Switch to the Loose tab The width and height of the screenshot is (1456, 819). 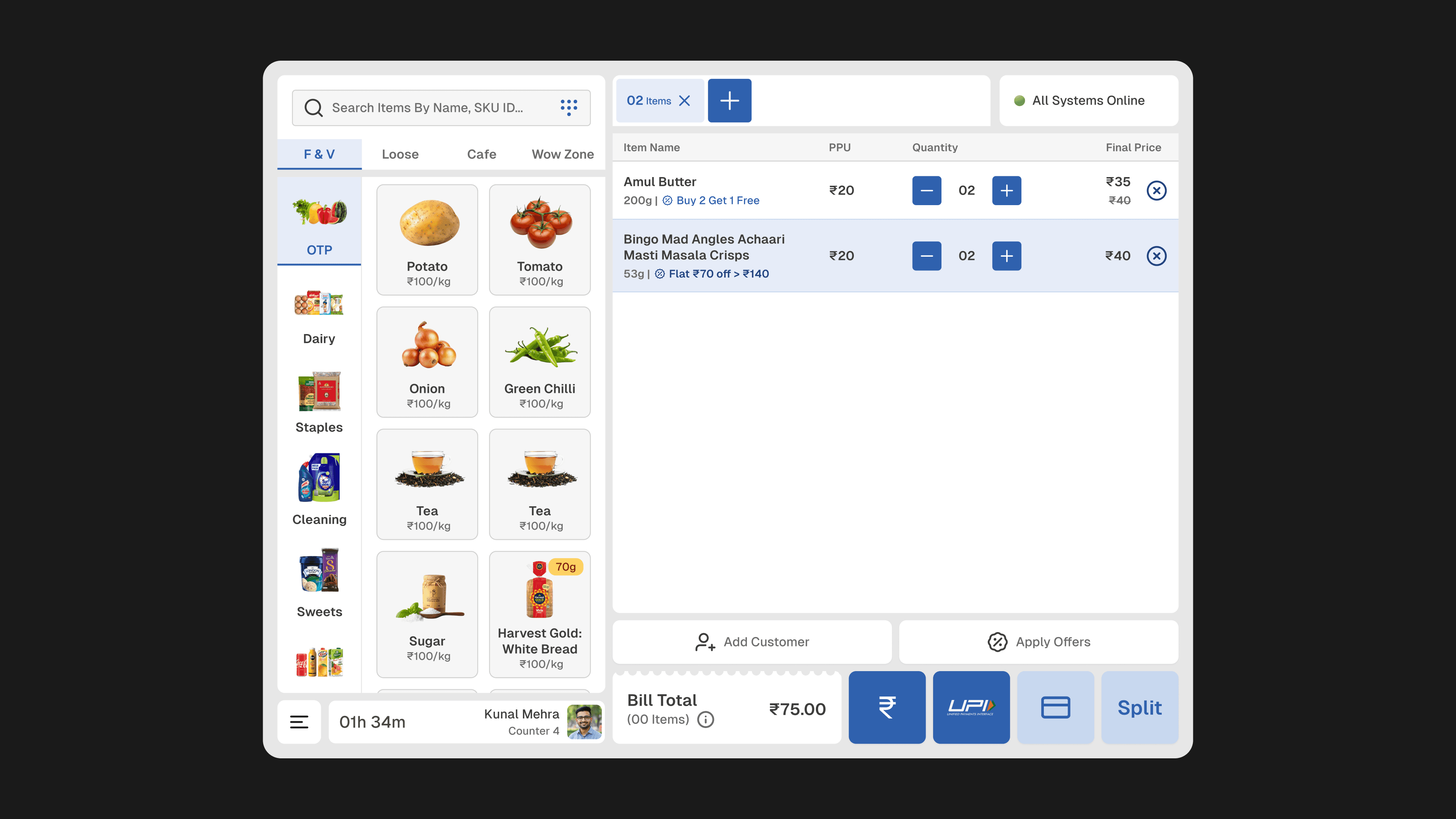(400, 154)
